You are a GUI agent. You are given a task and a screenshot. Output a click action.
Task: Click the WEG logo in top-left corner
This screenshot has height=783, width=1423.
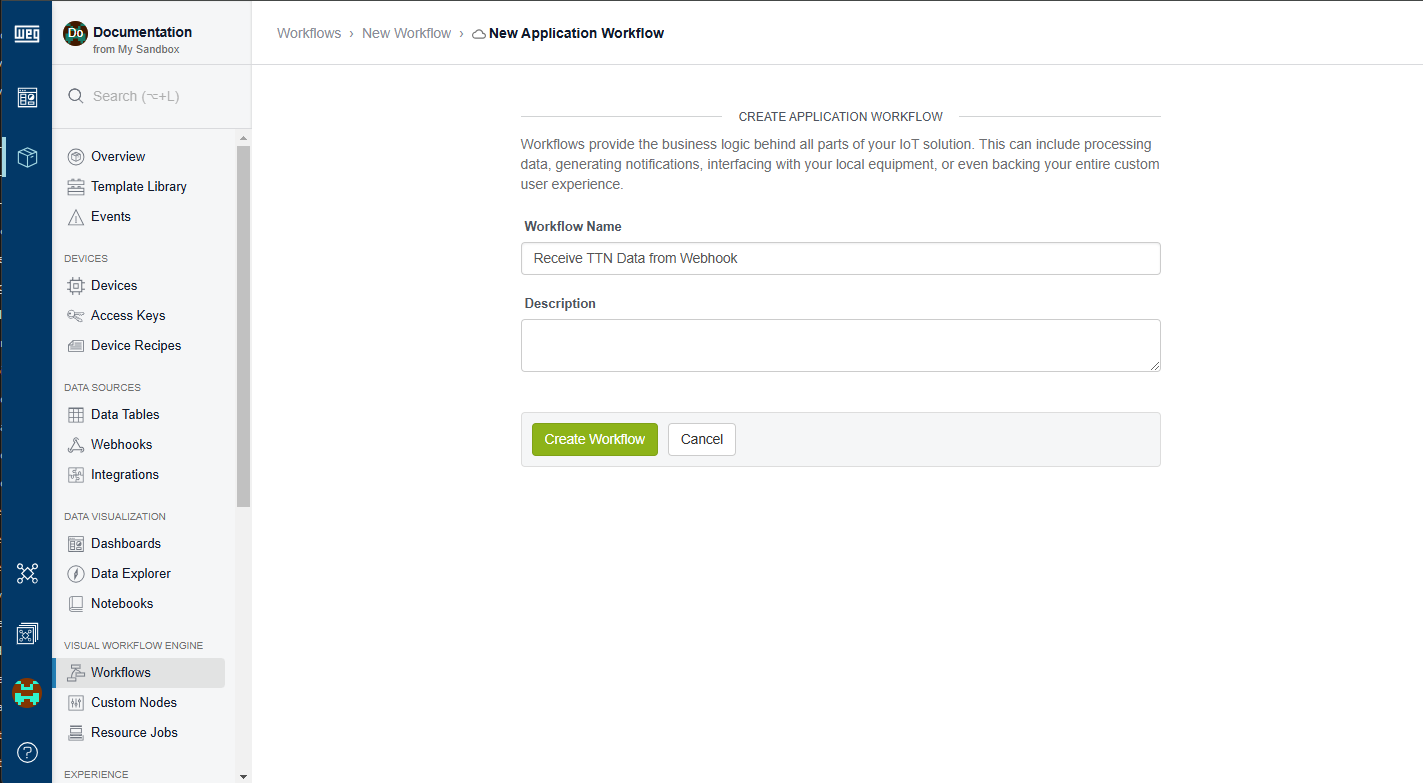tap(26, 34)
